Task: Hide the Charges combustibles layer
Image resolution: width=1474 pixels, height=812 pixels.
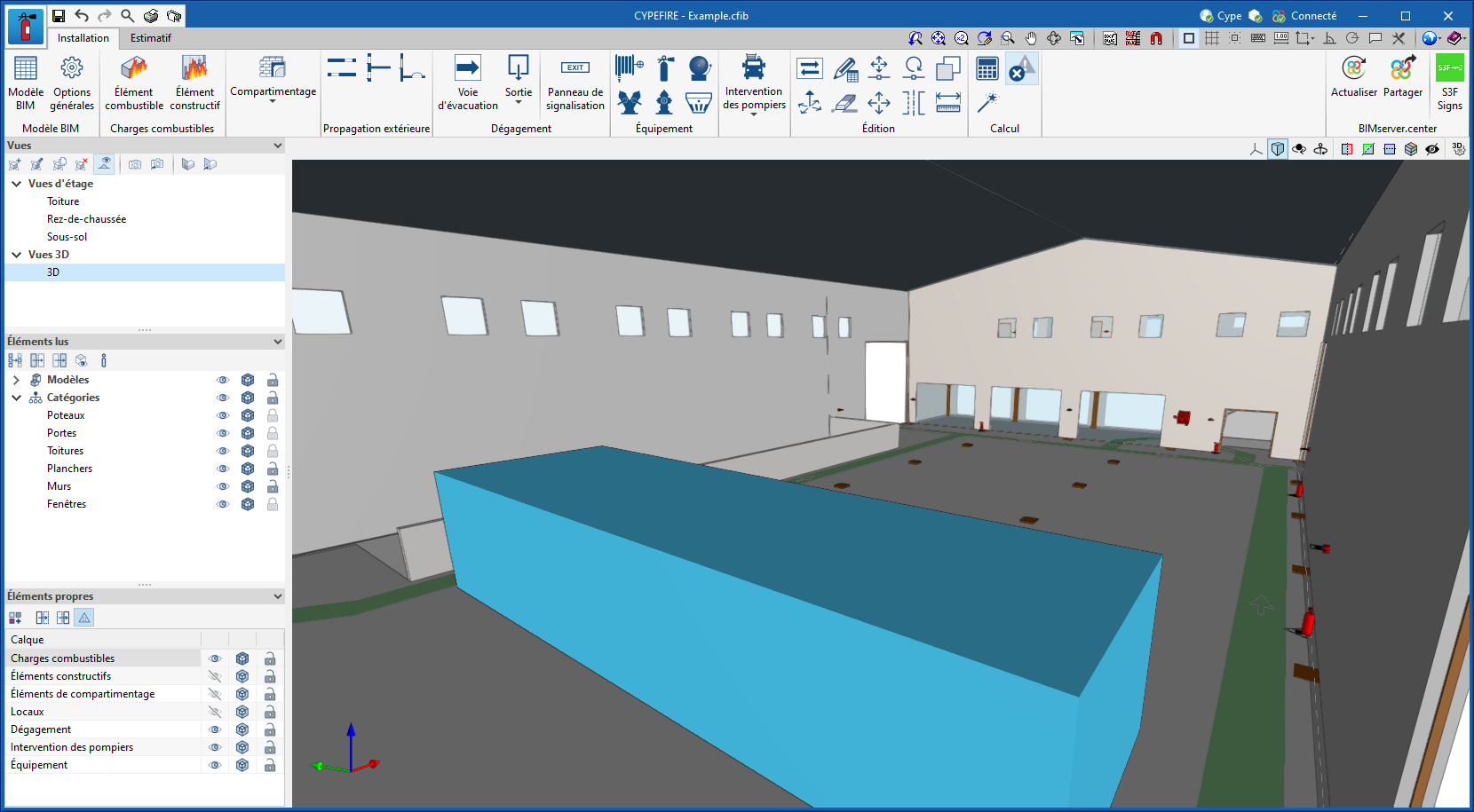Action: pos(215,658)
